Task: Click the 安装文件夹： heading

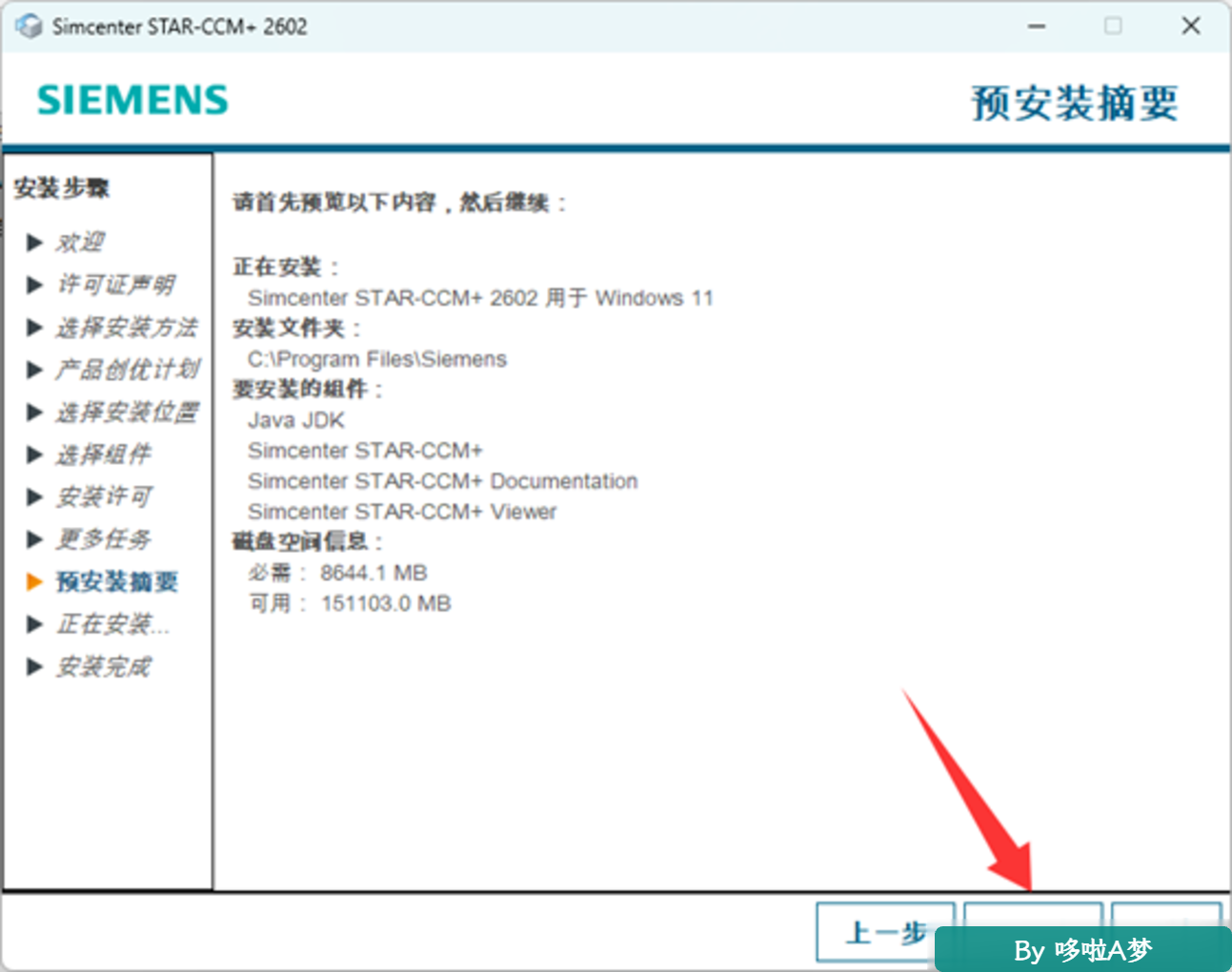Action: click(x=298, y=329)
